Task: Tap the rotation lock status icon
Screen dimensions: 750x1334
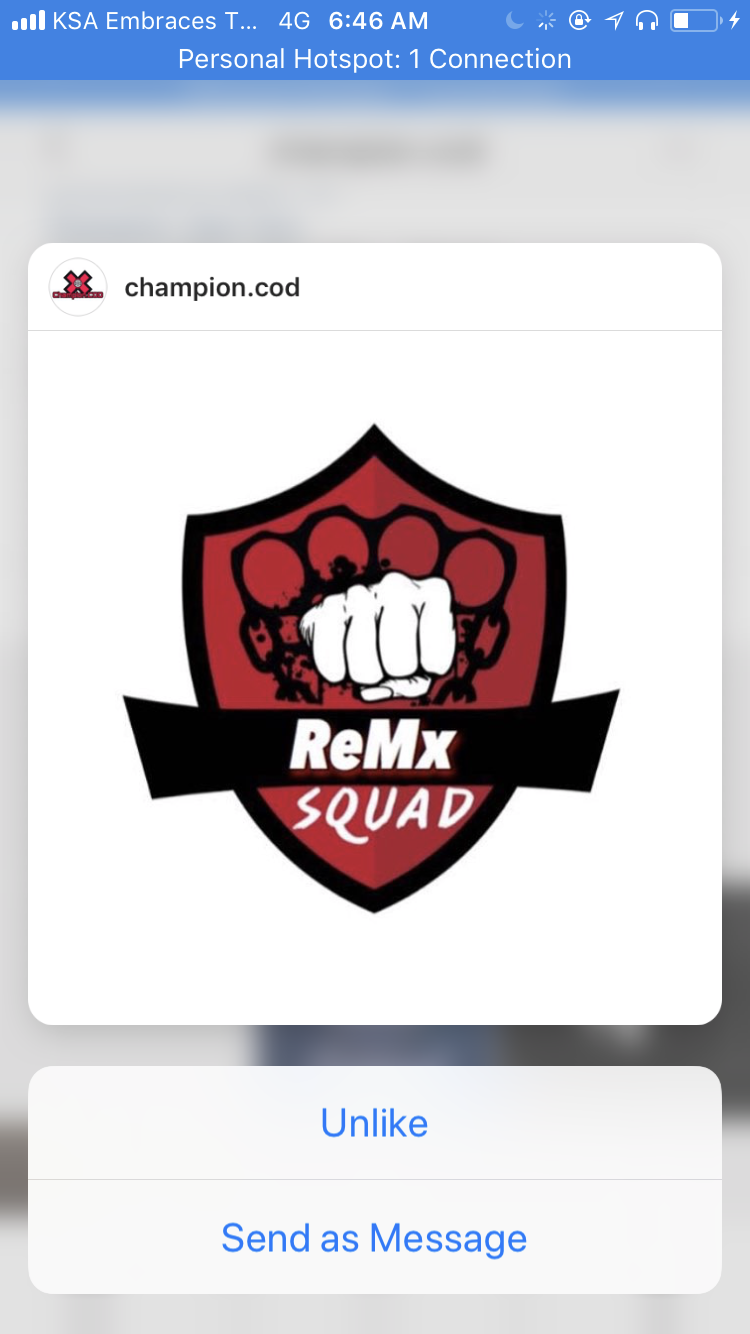Action: click(x=580, y=20)
